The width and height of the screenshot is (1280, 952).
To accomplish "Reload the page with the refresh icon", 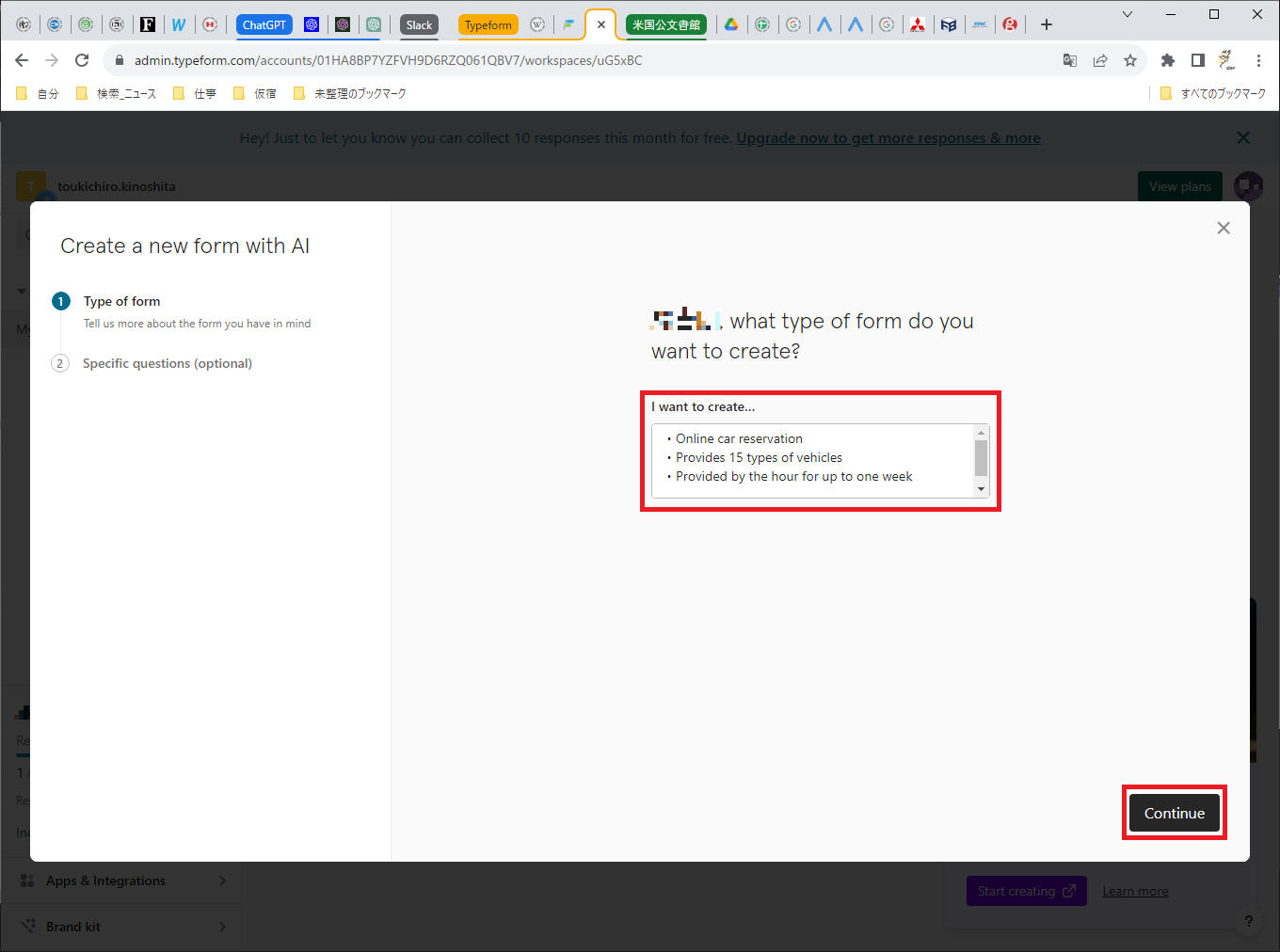I will point(82,60).
